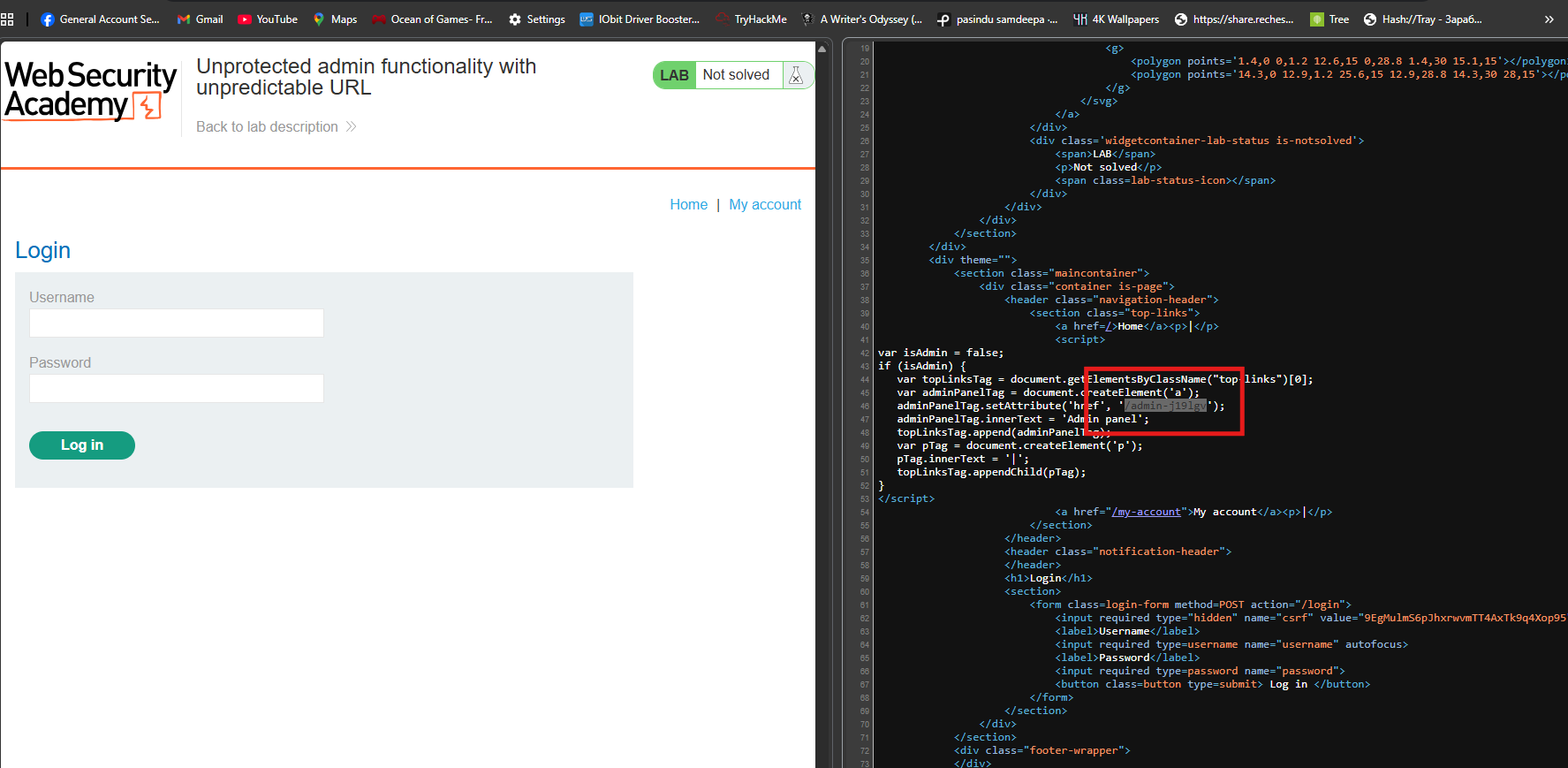This screenshot has width=1568, height=768.
Task: Go to the Home link
Action: click(x=688, y=204)
